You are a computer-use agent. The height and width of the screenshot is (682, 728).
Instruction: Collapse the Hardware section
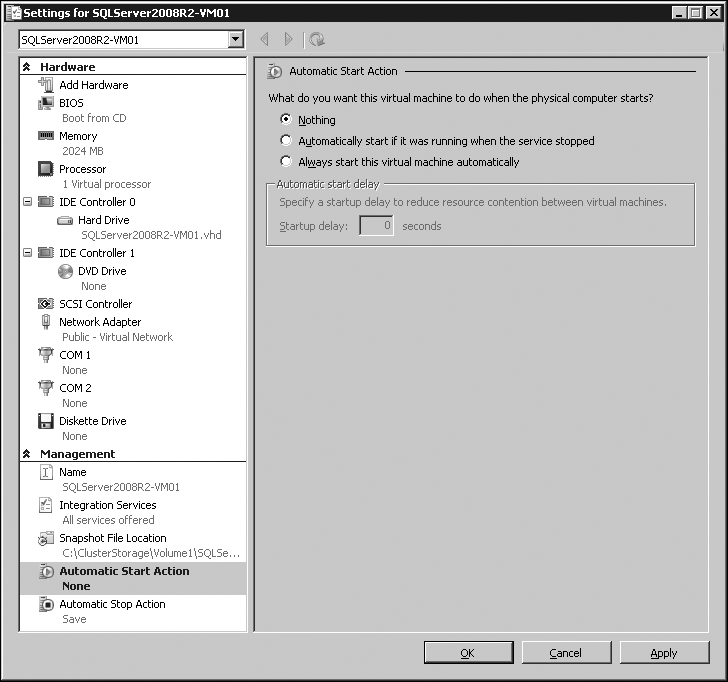click(x=27, y=67)
